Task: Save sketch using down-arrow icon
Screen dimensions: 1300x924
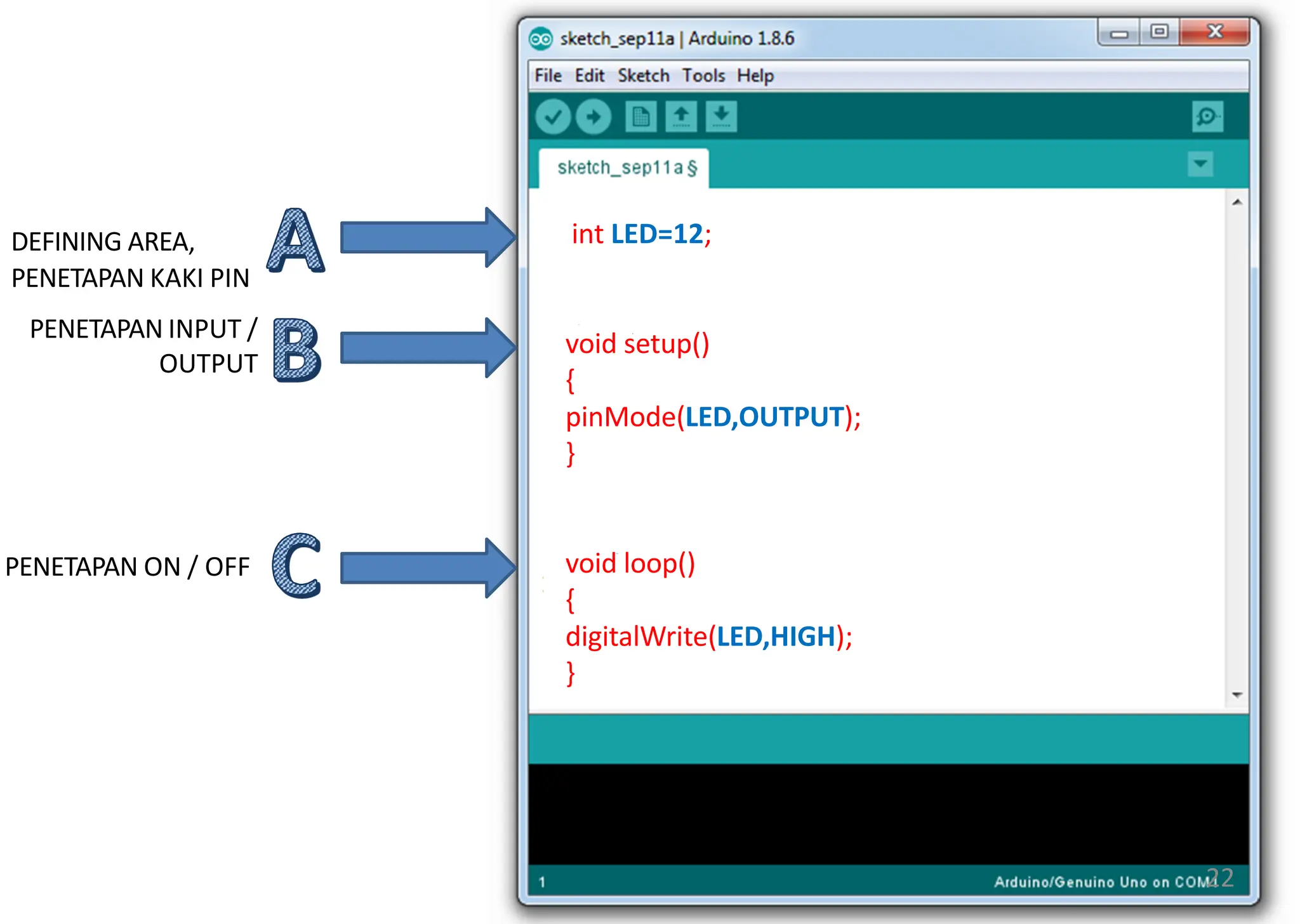Action: tap(722, 117)
